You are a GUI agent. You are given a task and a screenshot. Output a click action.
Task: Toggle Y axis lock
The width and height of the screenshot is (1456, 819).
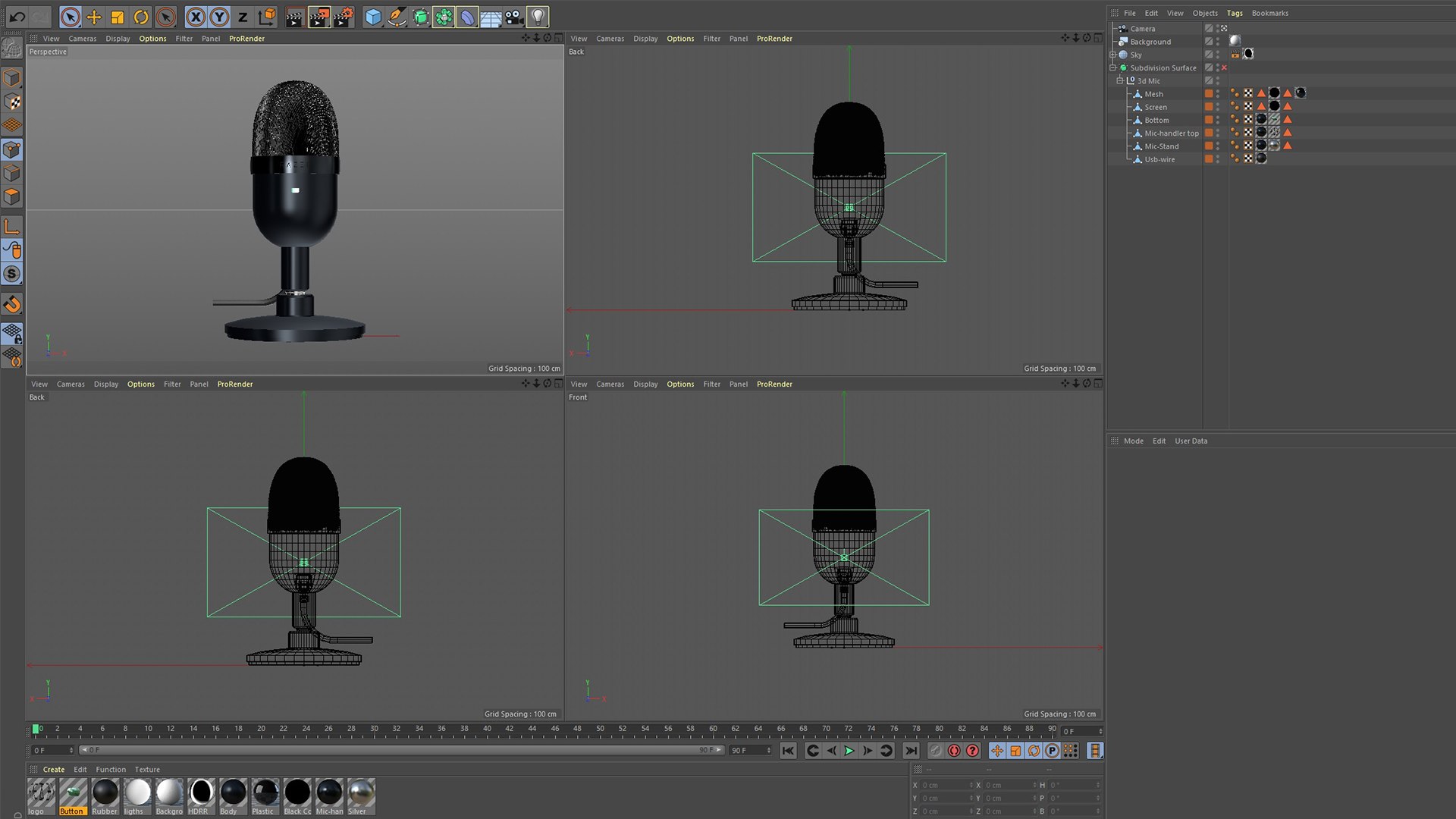tap(219, 16)
